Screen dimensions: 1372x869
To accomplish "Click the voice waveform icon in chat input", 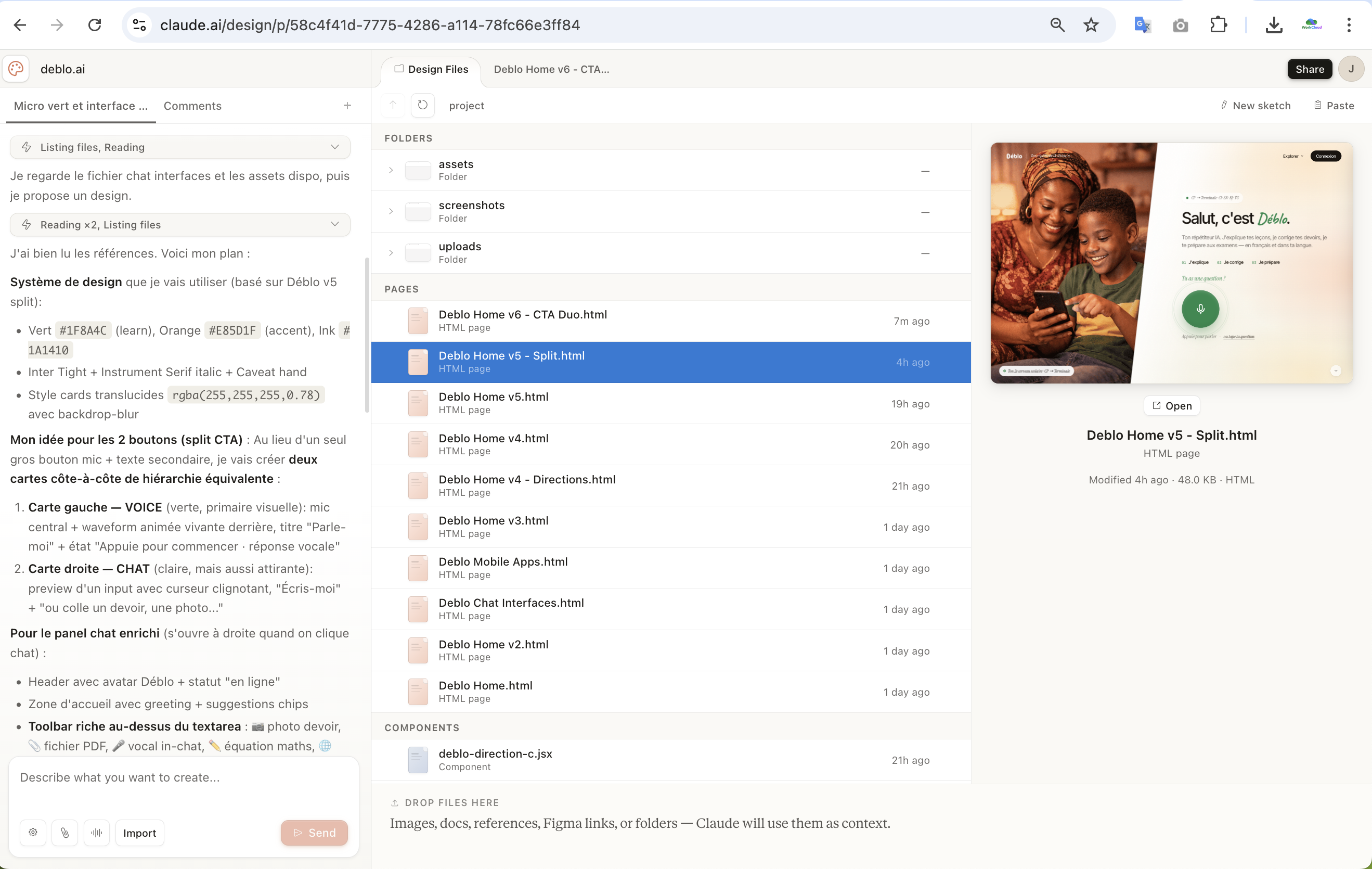I will pyautogui.click(x=97, y=833).
